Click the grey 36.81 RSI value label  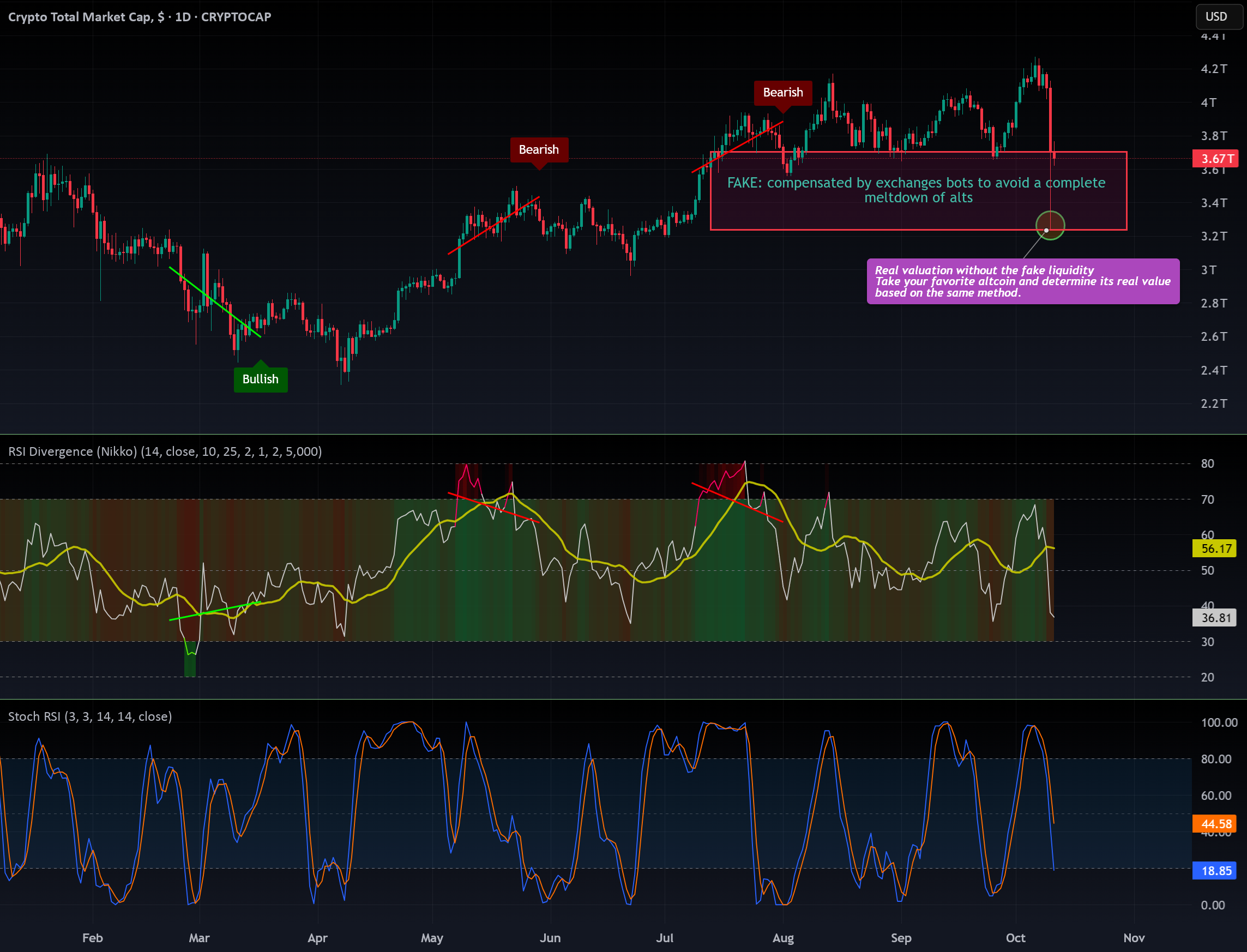[x=1214, y=618]
